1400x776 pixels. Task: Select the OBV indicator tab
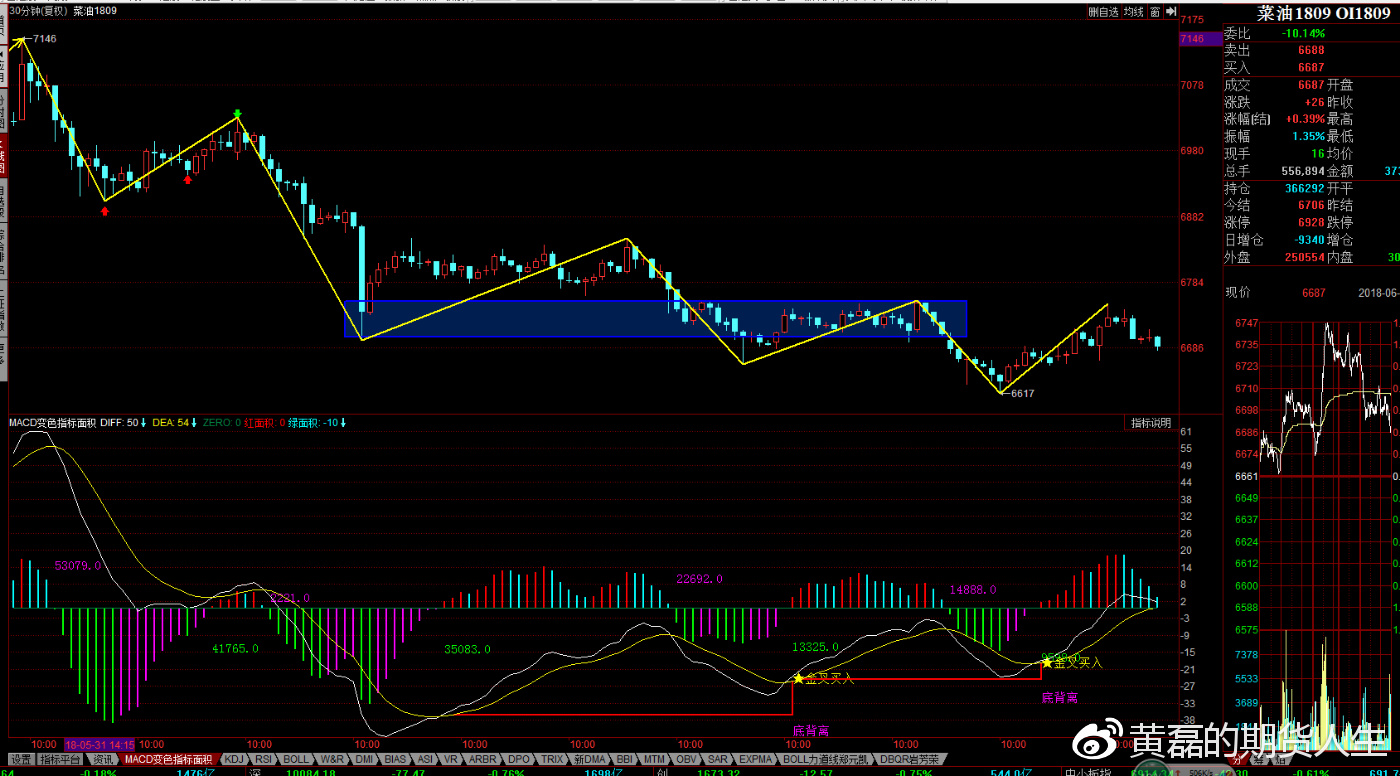click(686, 759)
